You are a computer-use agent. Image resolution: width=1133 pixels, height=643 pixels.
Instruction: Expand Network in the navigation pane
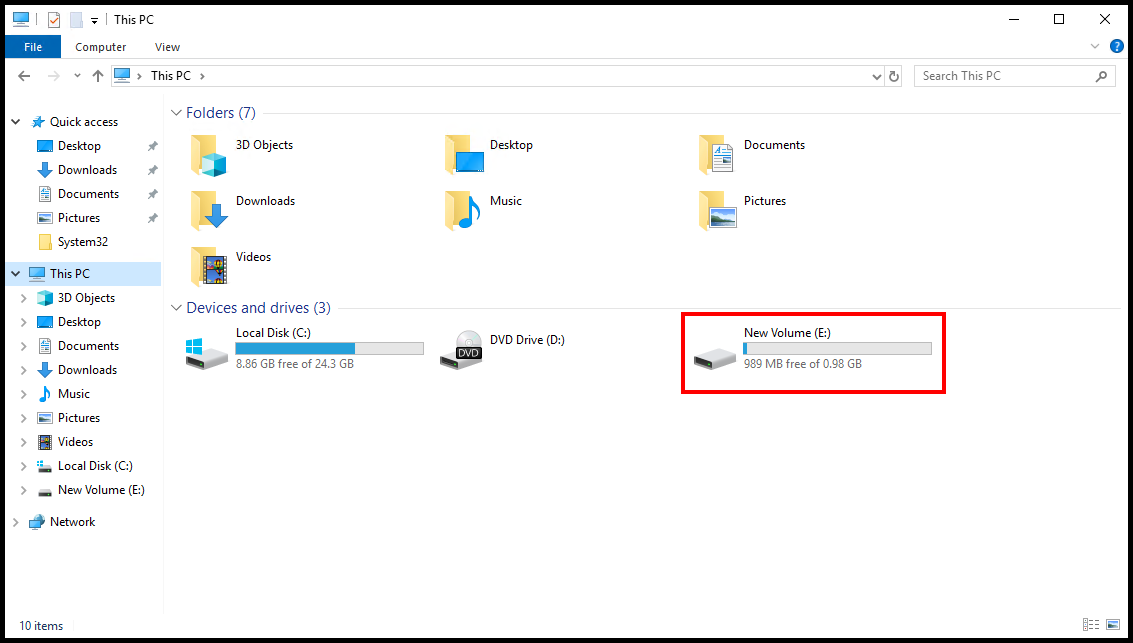coord(15,521)
